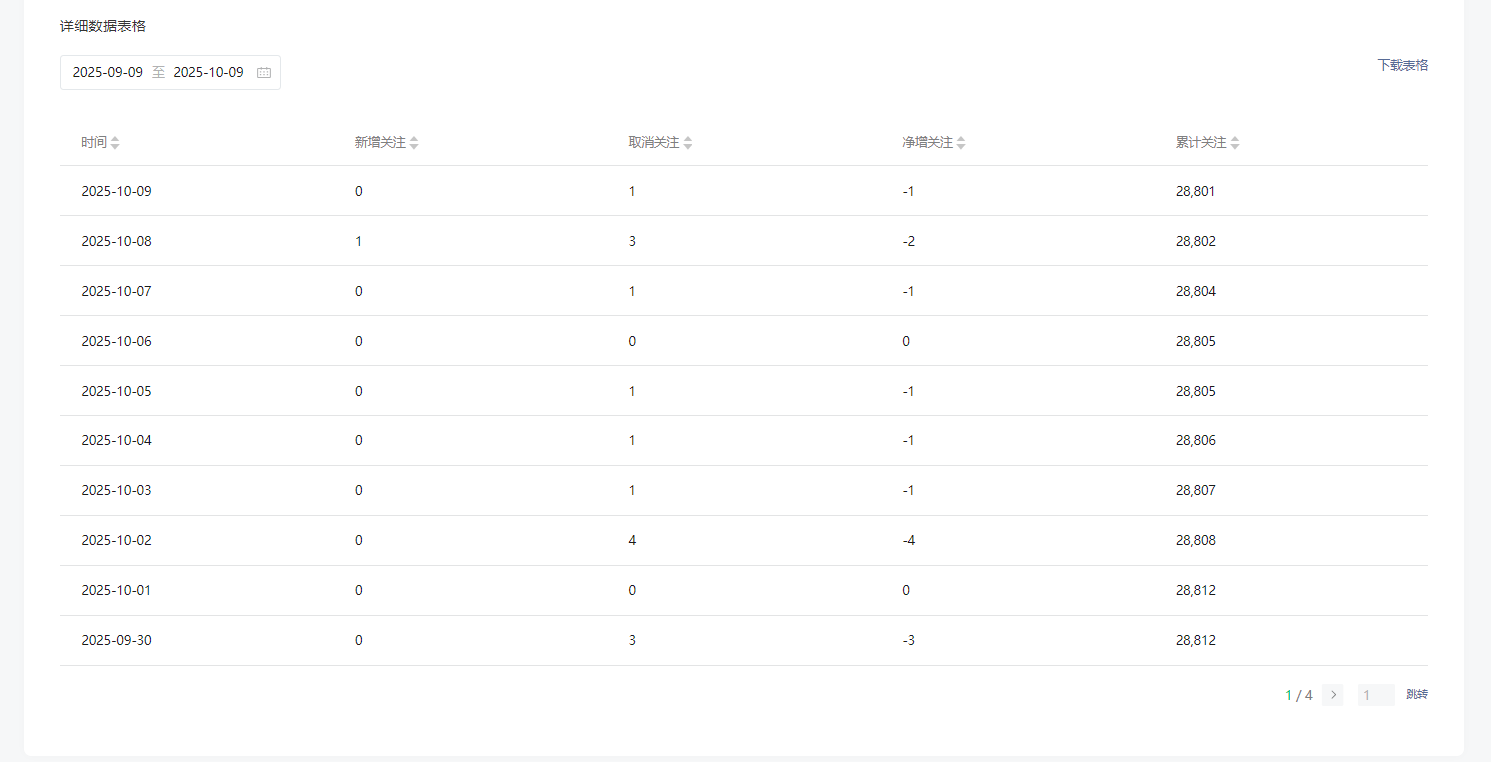
Task: Open end date 2025-10-09 picker
Action: tap(208, 73)
